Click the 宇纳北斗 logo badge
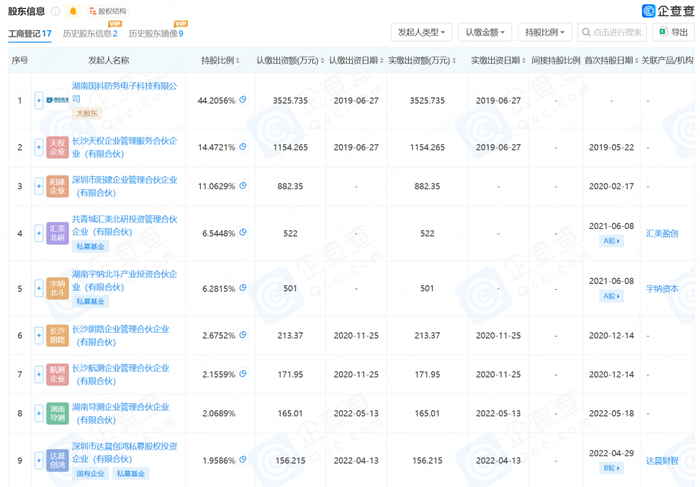The height and width of the screenshot is (487, 700). pyautogui.click(x=58, y=288)
